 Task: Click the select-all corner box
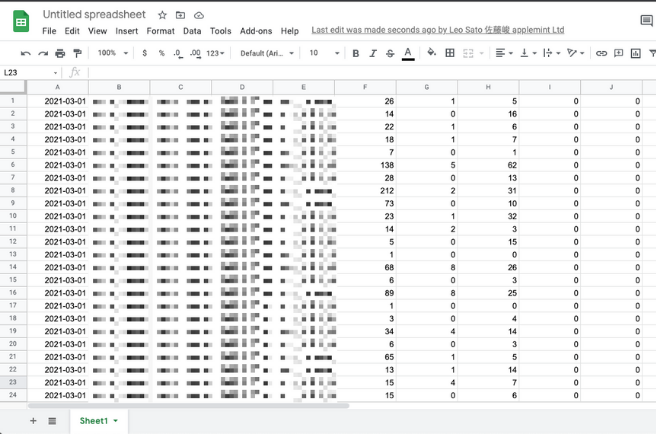(x=13, y=87)
